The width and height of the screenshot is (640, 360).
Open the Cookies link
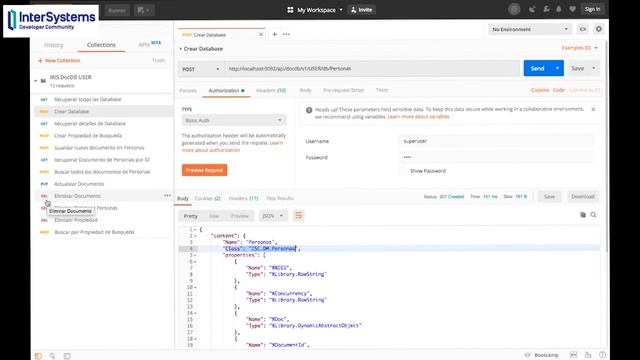[540, 90]
